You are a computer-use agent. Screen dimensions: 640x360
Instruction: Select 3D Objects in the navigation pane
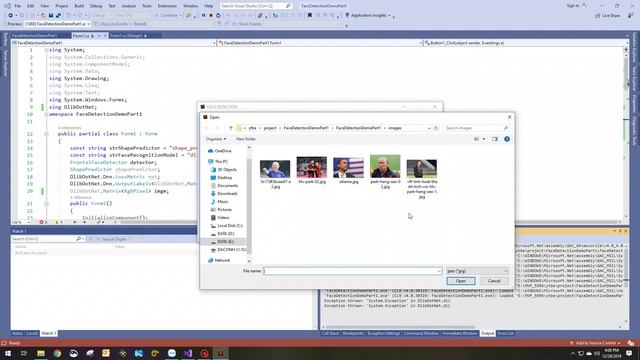coord(224,169)
